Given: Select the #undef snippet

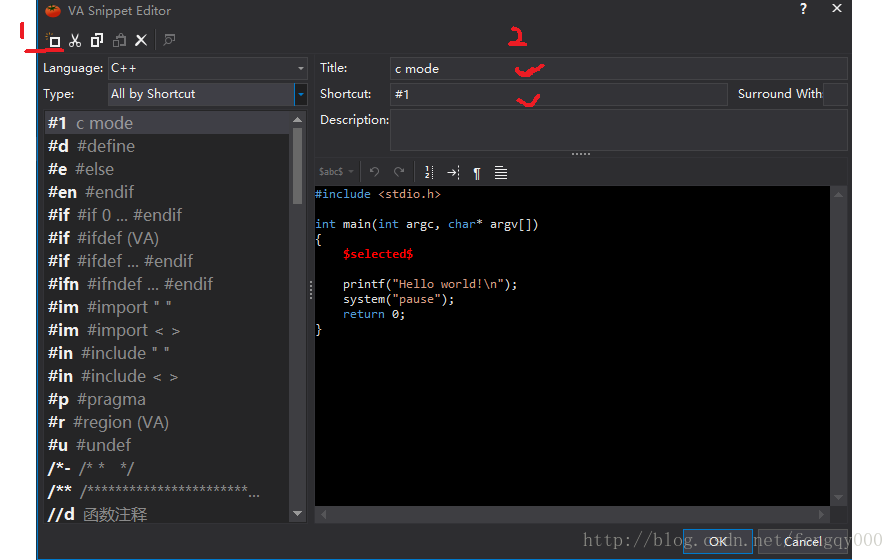Looking at the screenshot, I should click(168, 445).
